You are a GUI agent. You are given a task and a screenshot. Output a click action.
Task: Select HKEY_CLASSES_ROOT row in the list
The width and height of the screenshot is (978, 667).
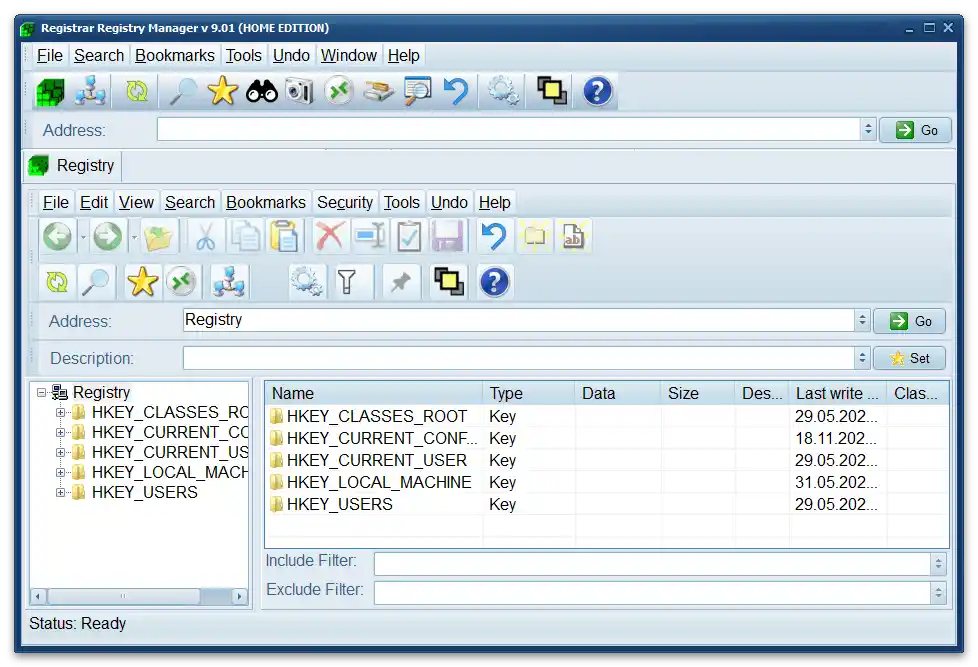pos(606,416)
